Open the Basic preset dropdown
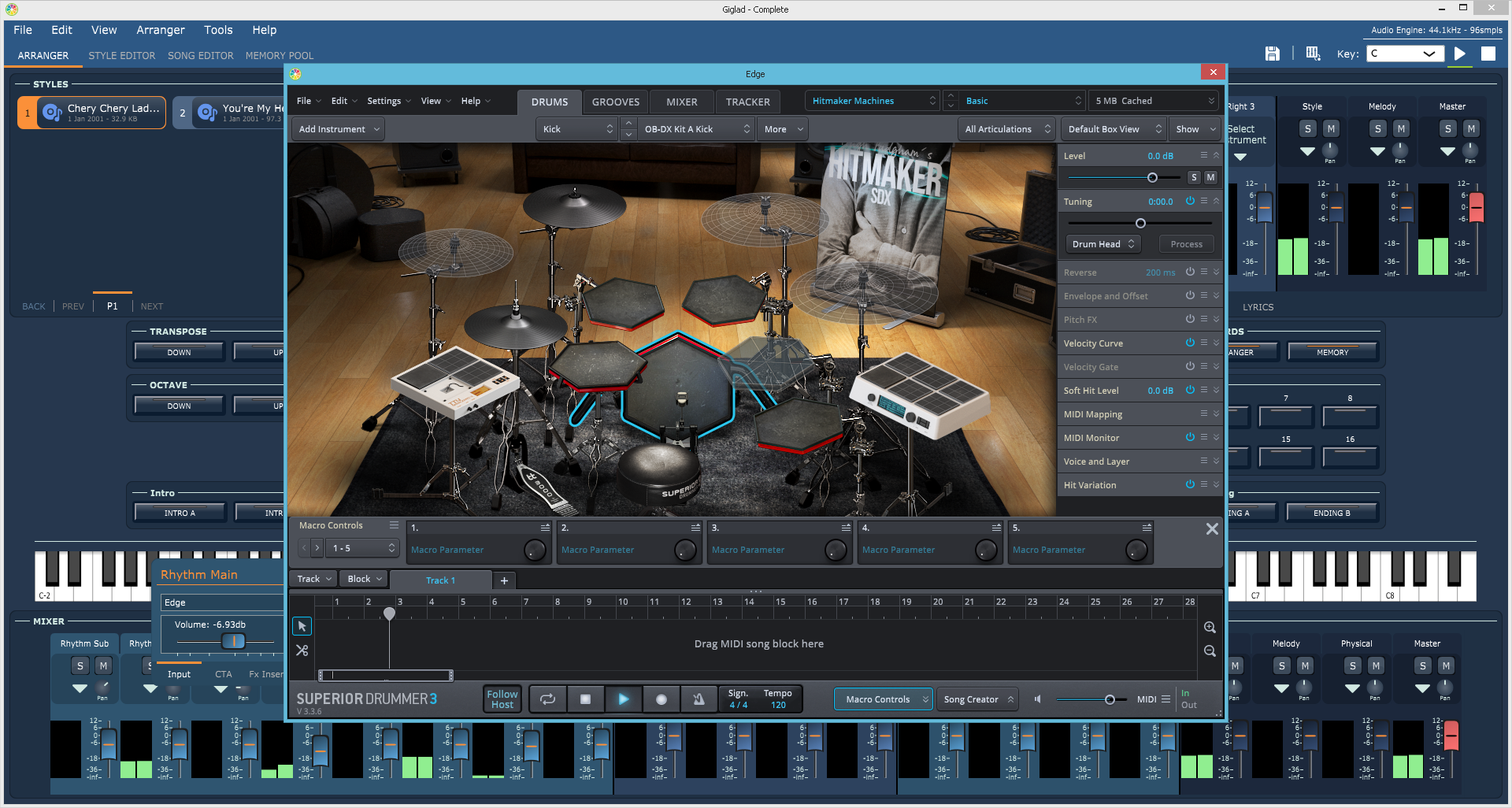This screenshot has height=808, width=1512. point(1023,101)
